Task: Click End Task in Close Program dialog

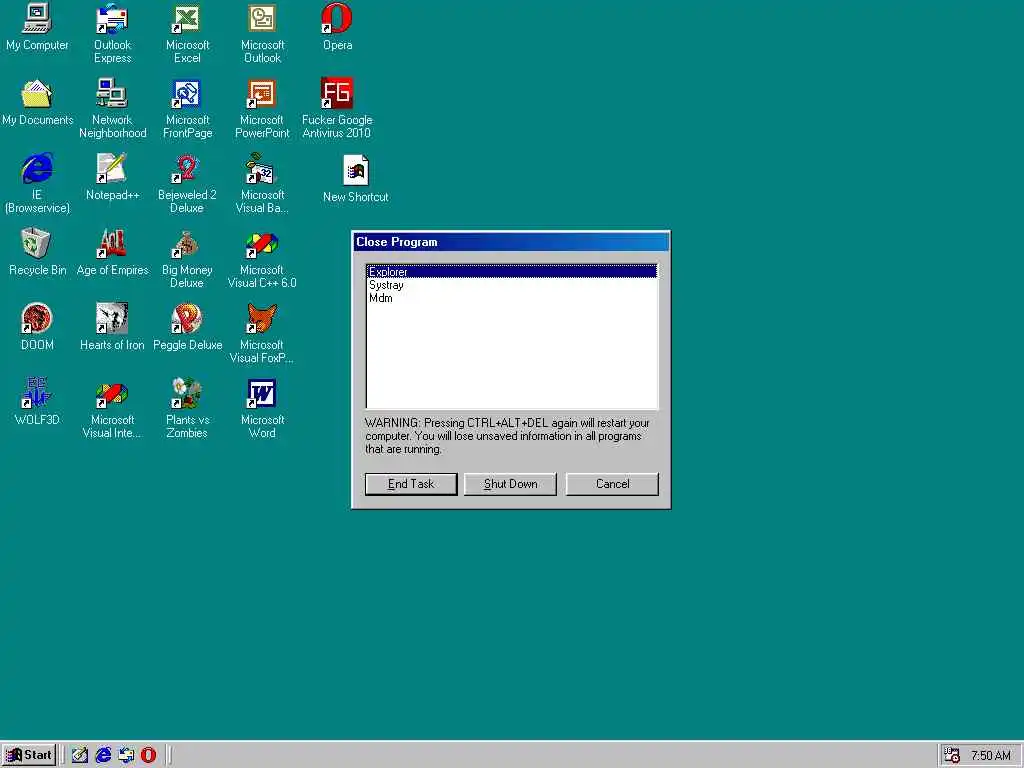Action: coord(411,484)
